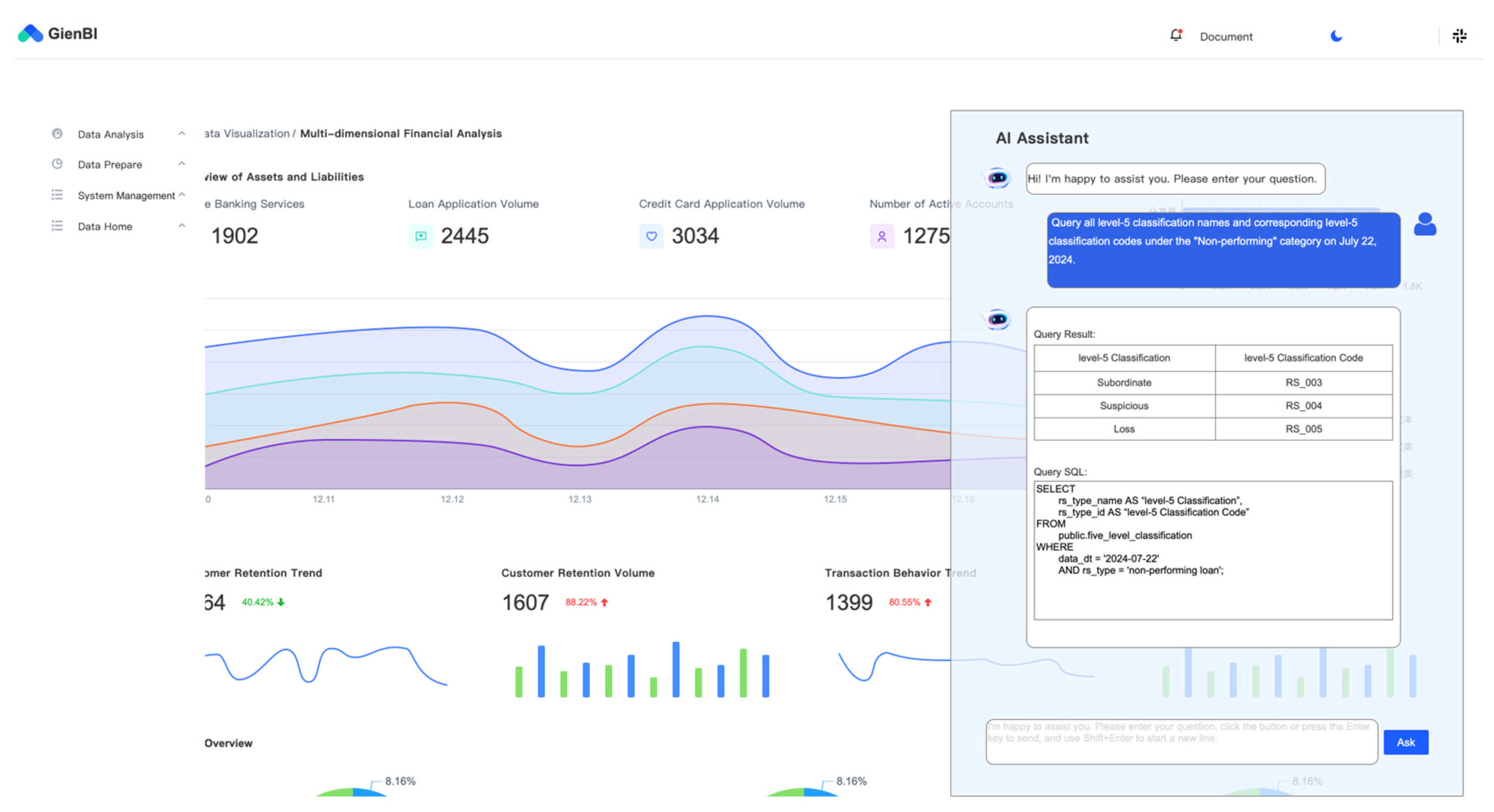Click the Data Analysis sidebar icon
Screen dimensions: 1494x812
coord(57,134)
